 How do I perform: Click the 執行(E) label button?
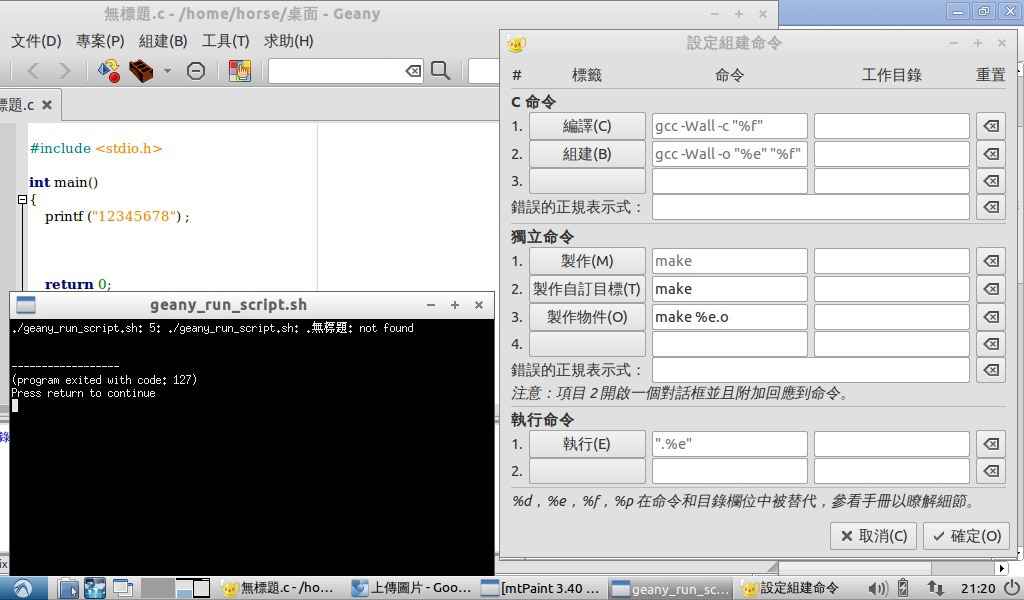[587, 444]
